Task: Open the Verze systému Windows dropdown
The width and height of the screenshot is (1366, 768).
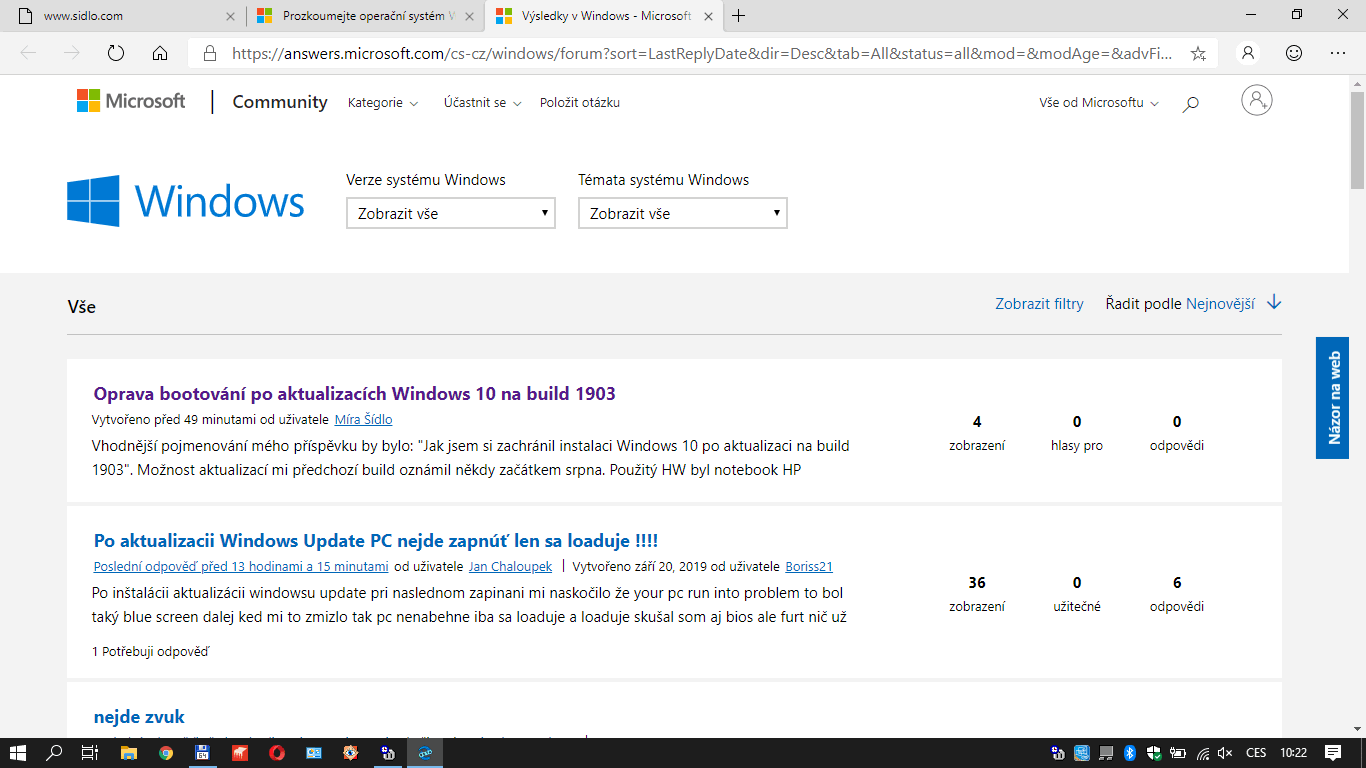Action: pos(450,213)
